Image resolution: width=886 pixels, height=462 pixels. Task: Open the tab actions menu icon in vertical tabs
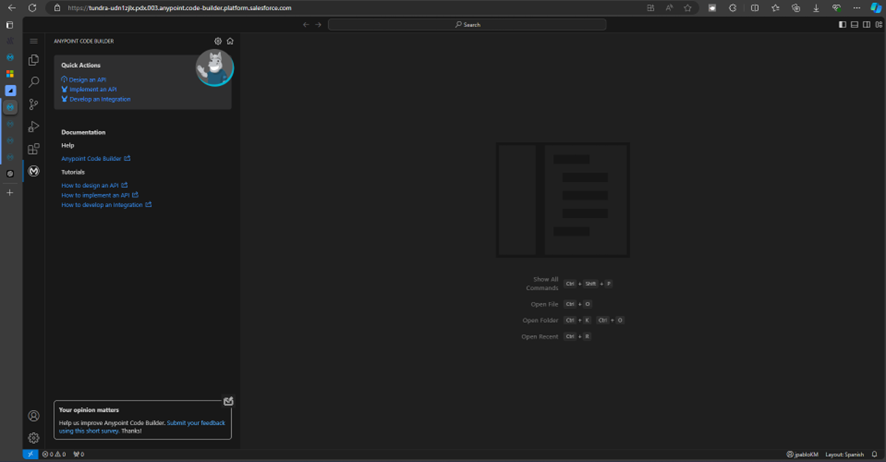[10, 25]
